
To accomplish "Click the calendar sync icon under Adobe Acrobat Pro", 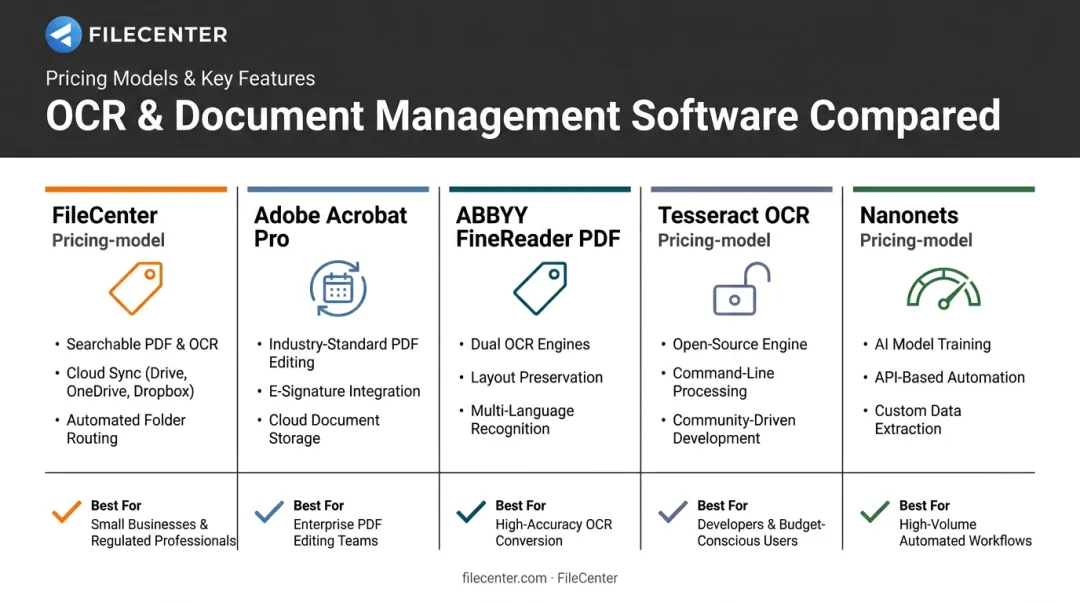I will point(338,288).
